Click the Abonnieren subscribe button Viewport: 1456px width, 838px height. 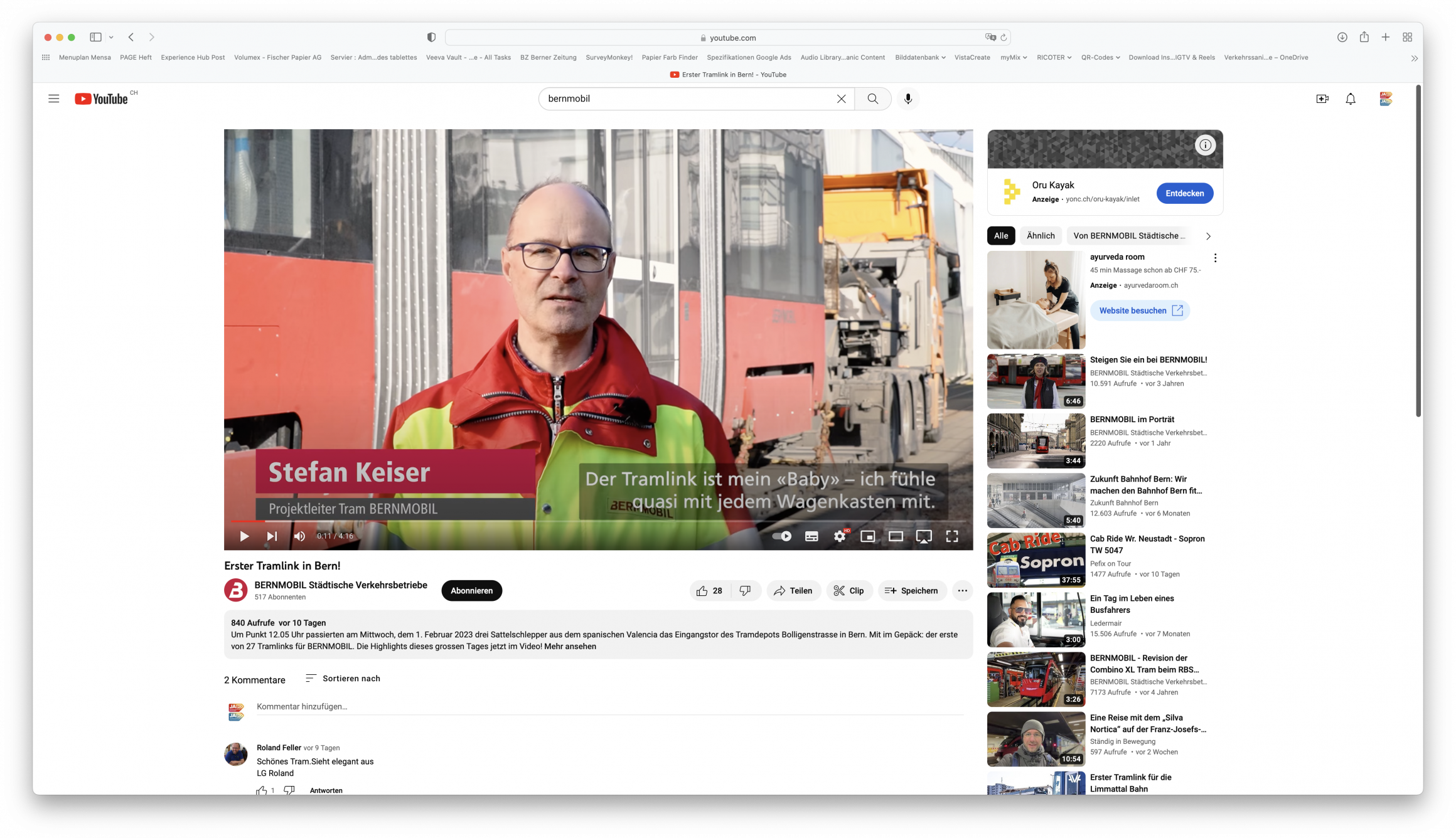pos(471,591)
